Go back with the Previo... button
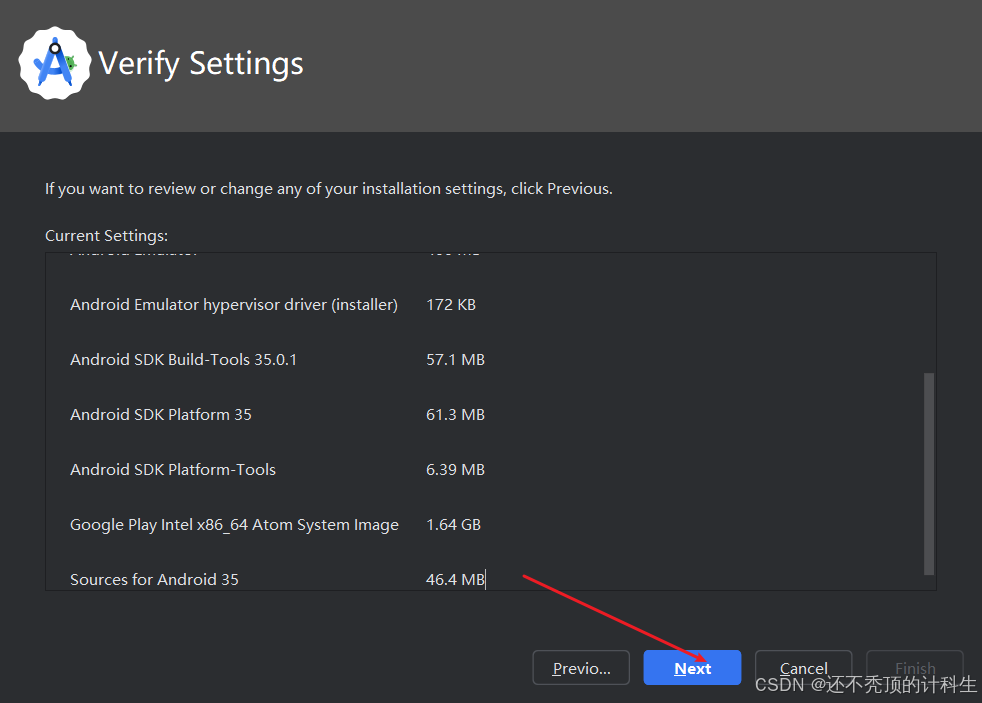The width and height of the screenshot is (982, 703). pyautogui.click(x=581, y=668)
